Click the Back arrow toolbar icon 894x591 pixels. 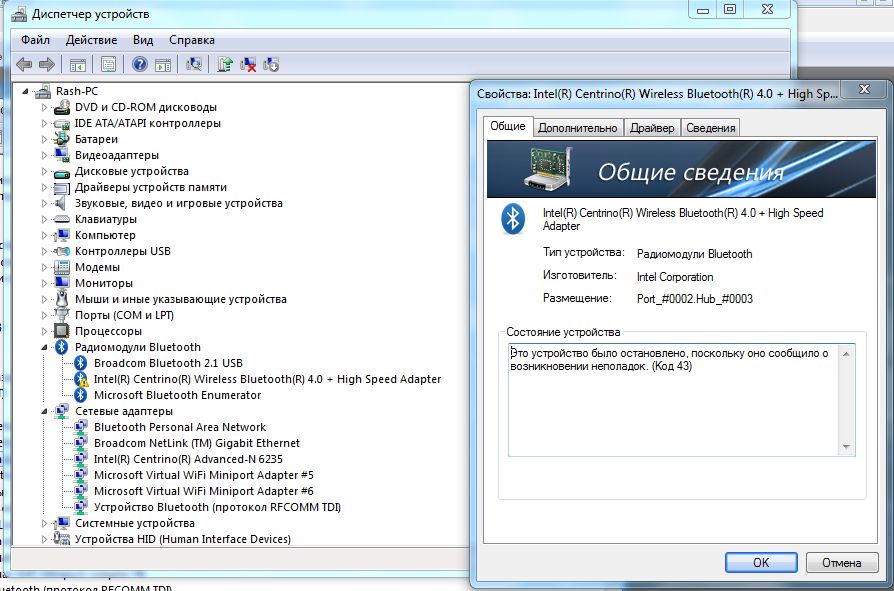[x=24, y=65]
